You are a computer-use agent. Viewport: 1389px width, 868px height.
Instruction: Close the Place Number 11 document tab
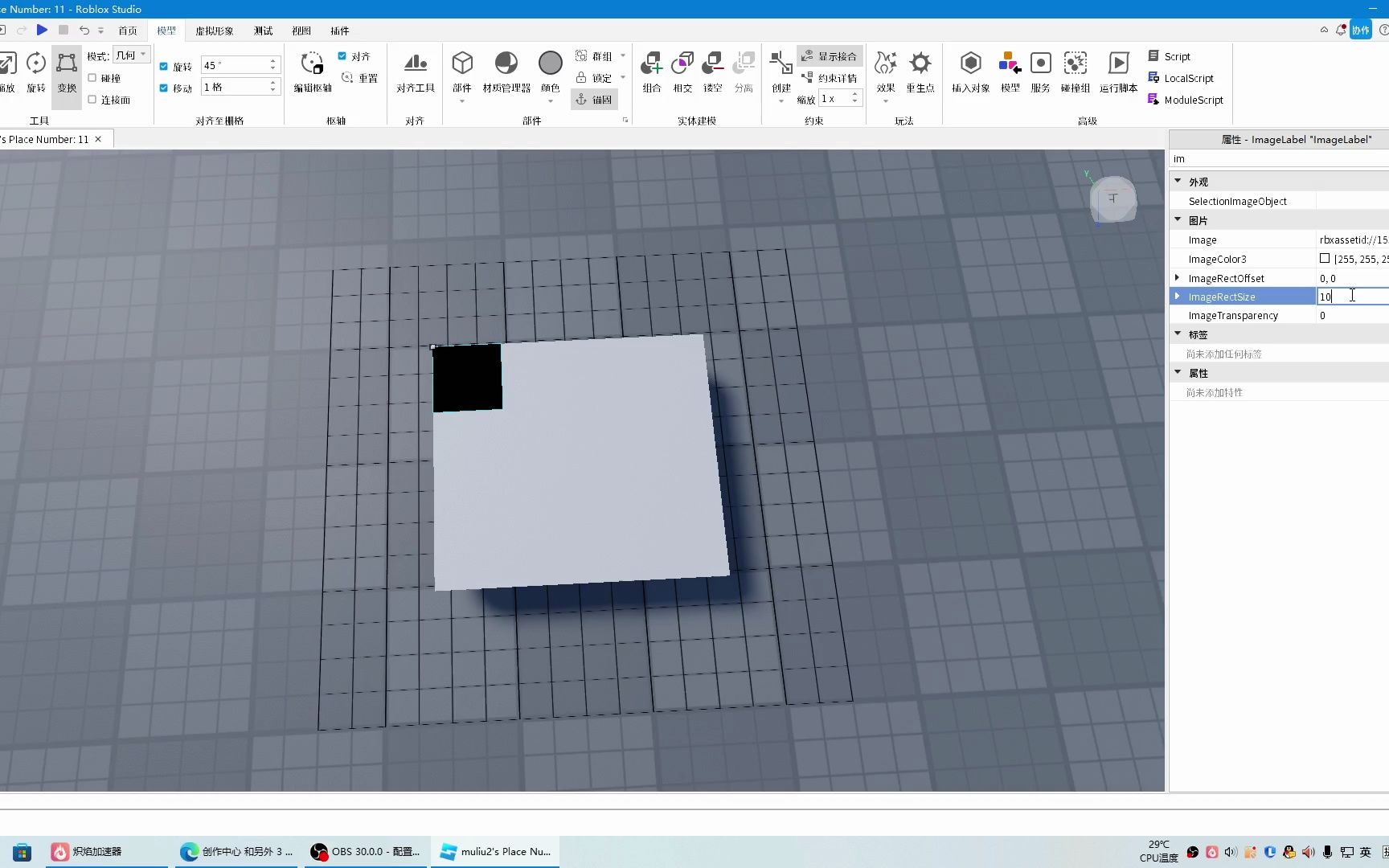tap(98, 139)
